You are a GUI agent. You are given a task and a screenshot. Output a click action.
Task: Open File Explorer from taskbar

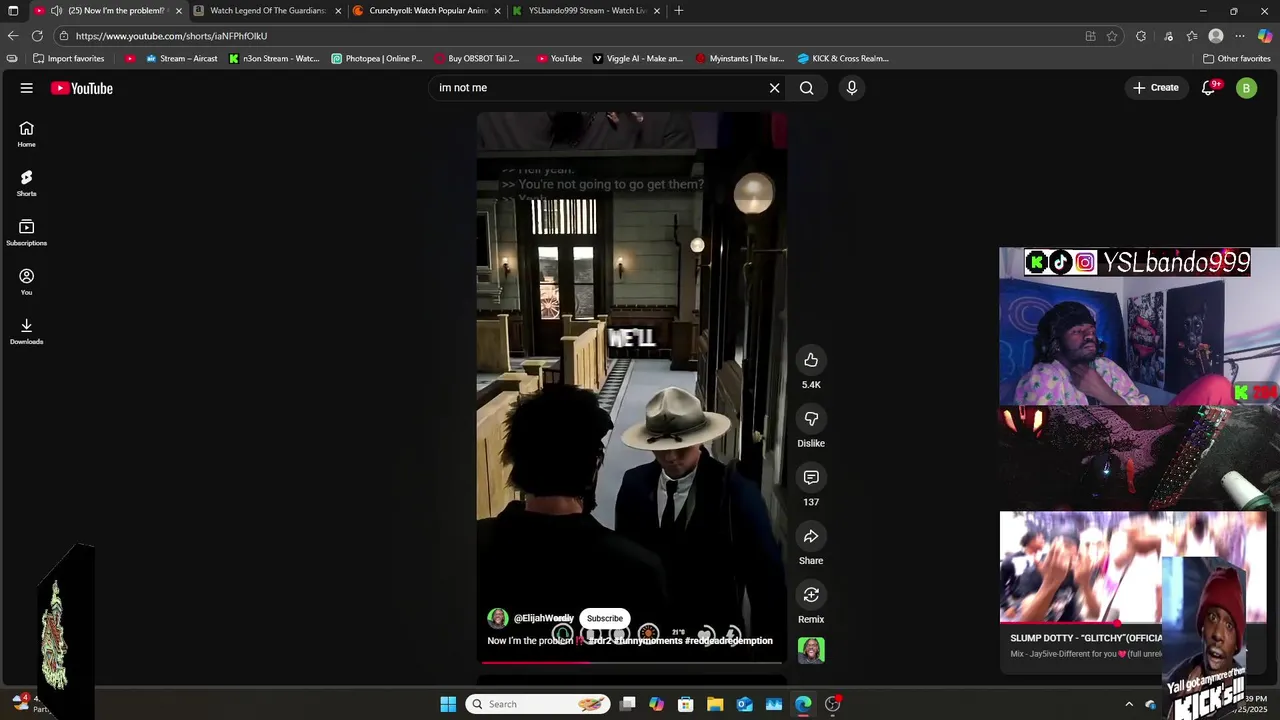715,704
